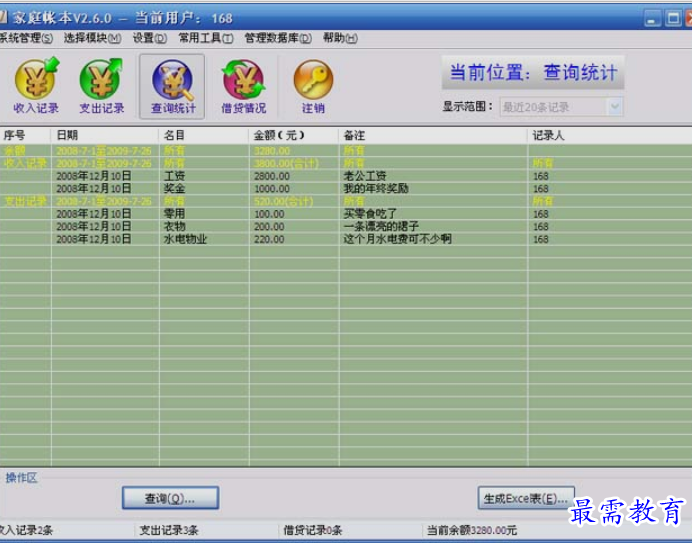Open the 借贷情况 loan status icon
This screenshot has width=692, height=543.
click(x=243, y=86)
